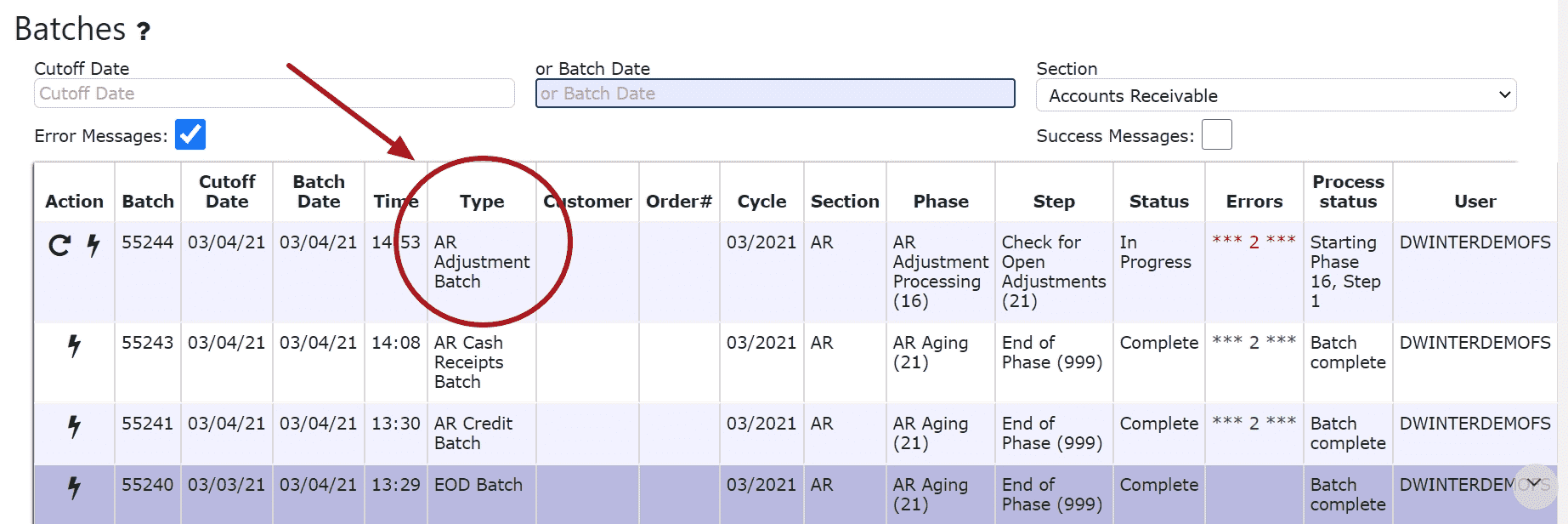Sort by the Batch Date column header
Viewport: 1568px width, 524px height.
coord(319,191)
